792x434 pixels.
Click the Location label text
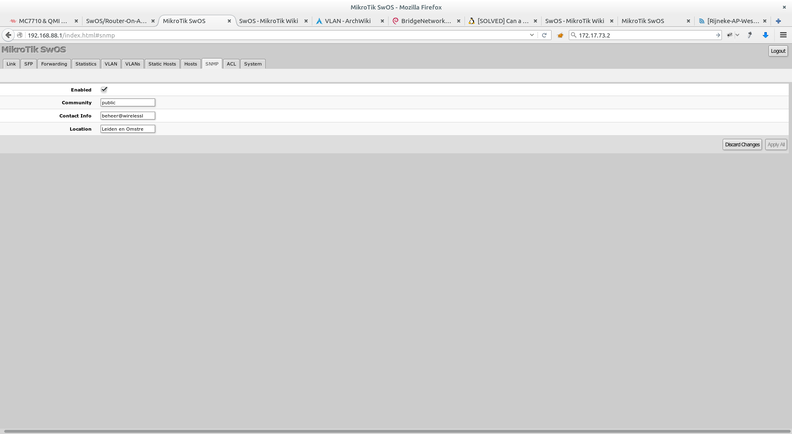(x=81, y=129)
